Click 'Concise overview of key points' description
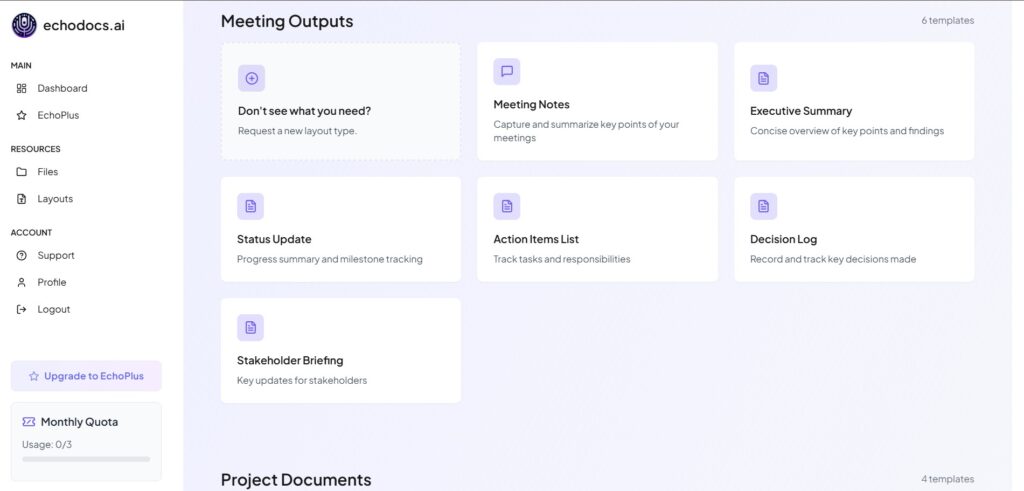The width and height of the screenshot is (1024, 491). (847, 131)
